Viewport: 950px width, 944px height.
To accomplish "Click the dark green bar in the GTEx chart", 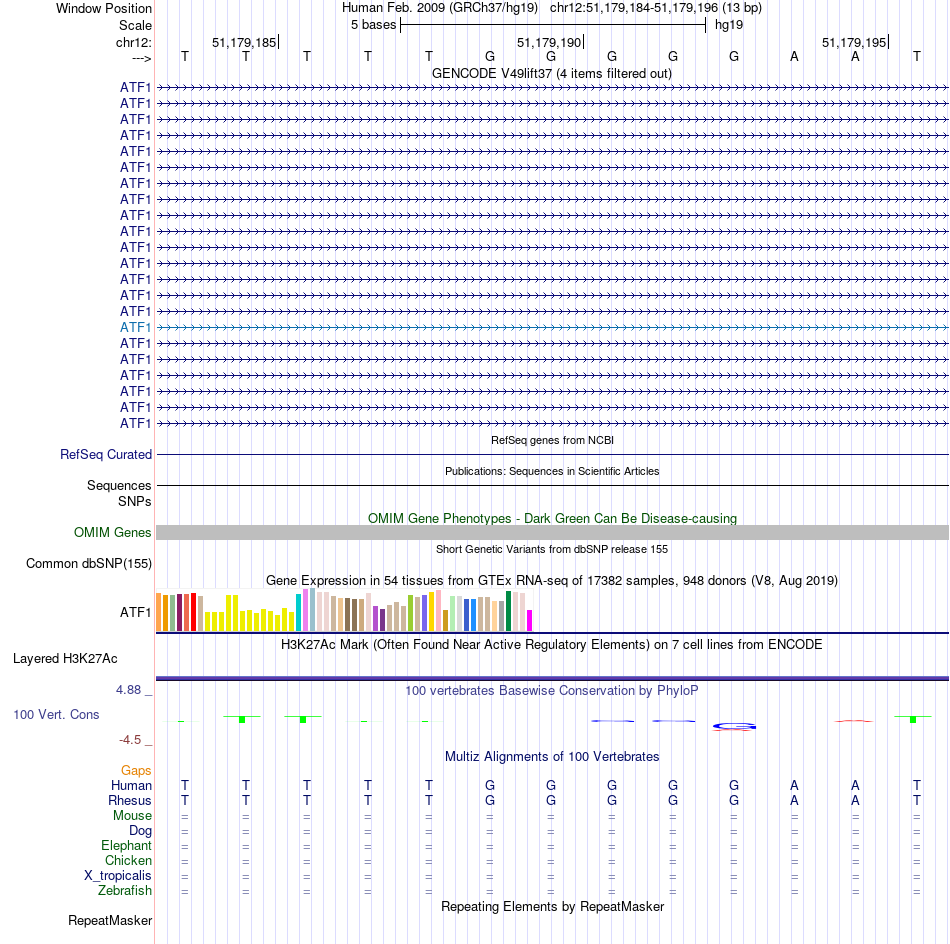I will [x=508, y=611].
